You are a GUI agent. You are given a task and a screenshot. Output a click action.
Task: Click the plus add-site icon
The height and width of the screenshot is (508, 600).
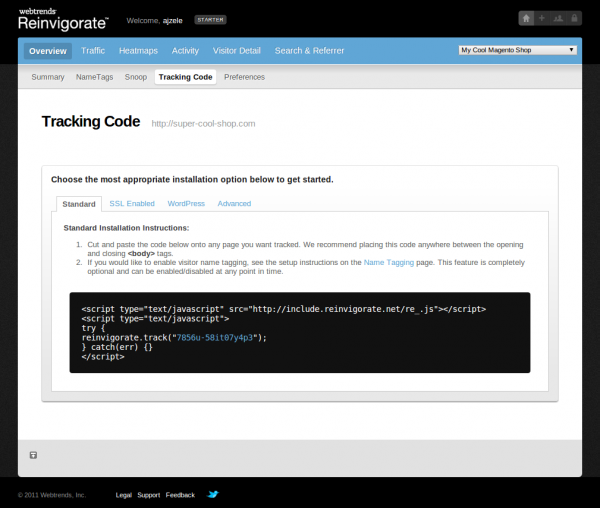542,18
